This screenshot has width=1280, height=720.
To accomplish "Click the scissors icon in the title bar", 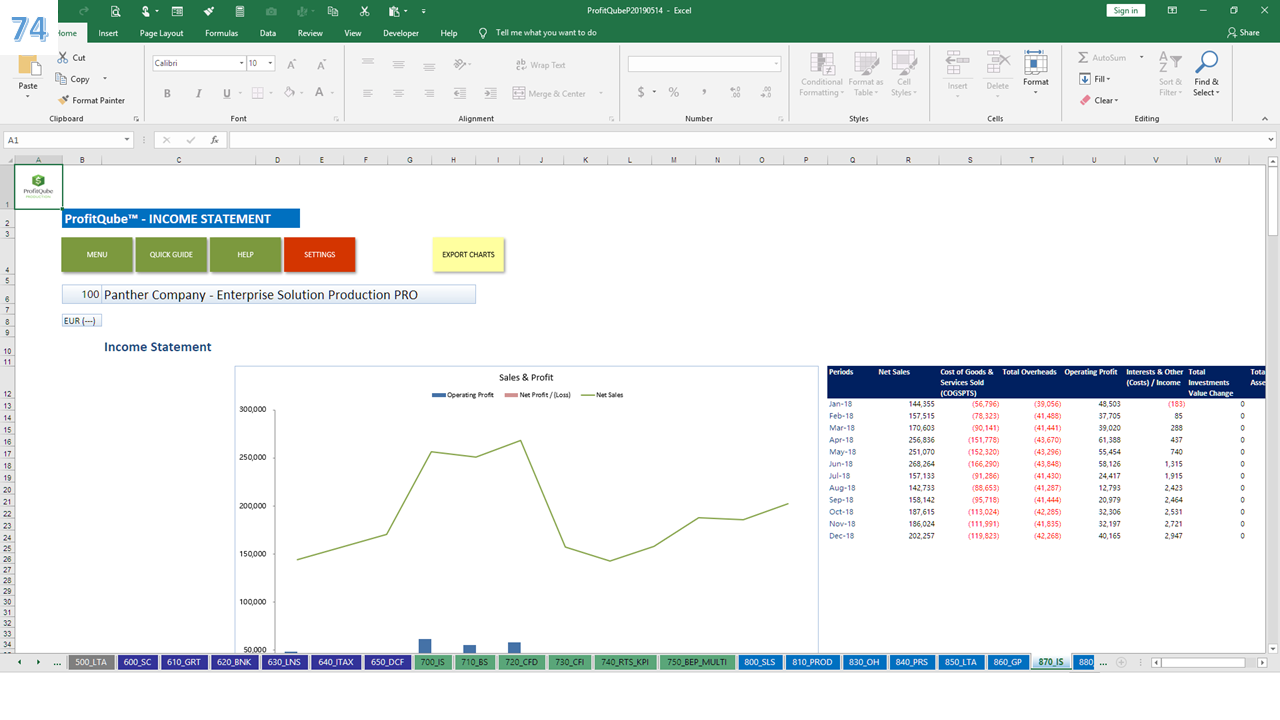I will [x=365, y=11].
